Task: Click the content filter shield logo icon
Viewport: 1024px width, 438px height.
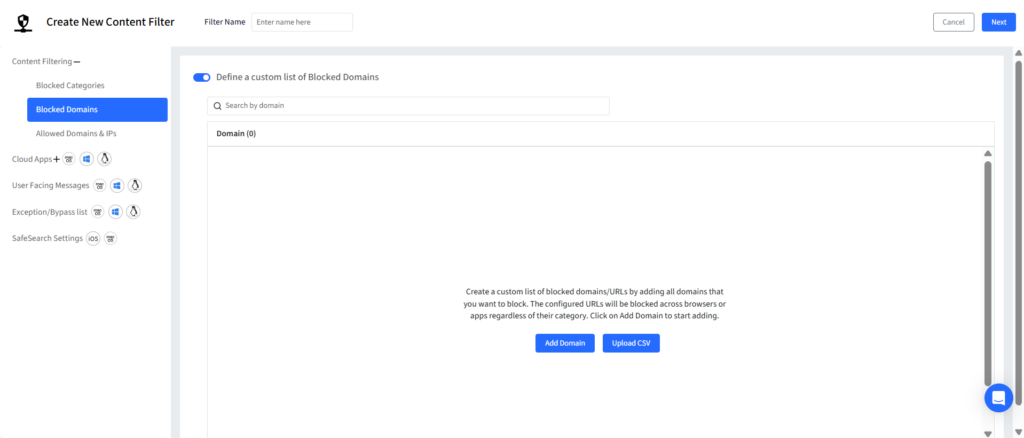Action: tap(24, 22)
